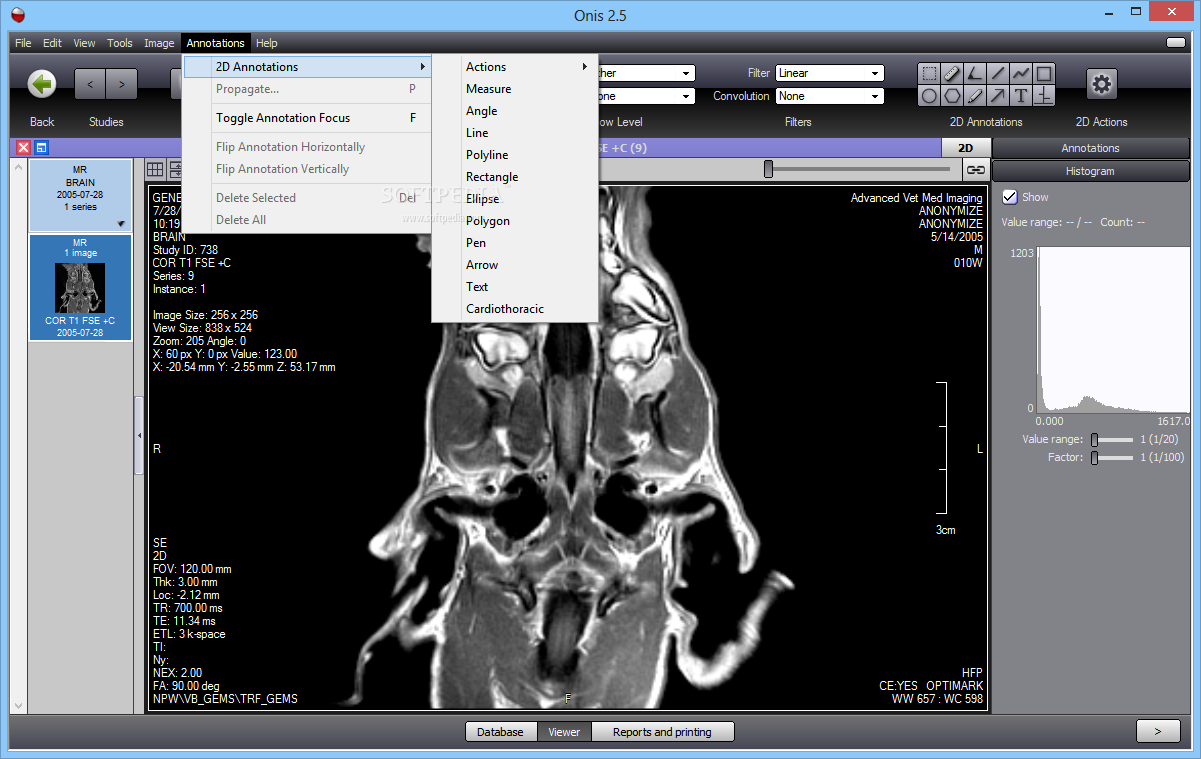Collapse the left study panel handle

point(139,435)
